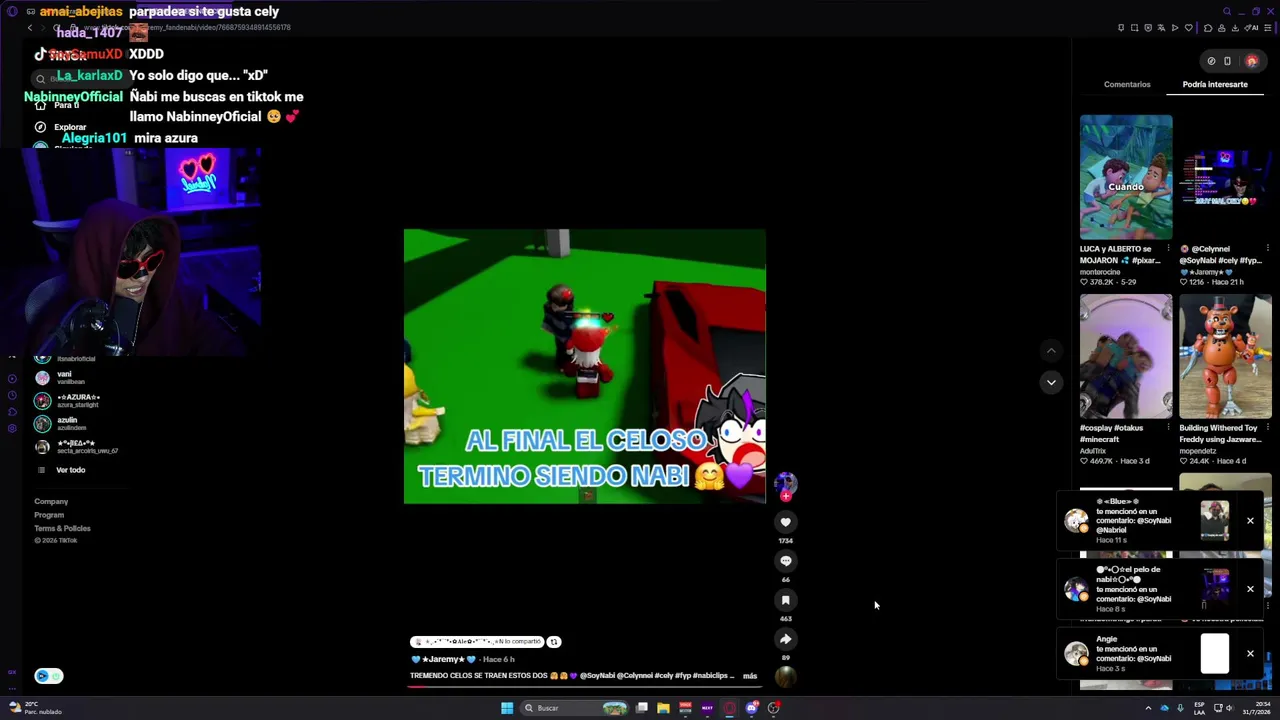Open the AI assistant icon in browser toolbar

[x=1253, y=28]
